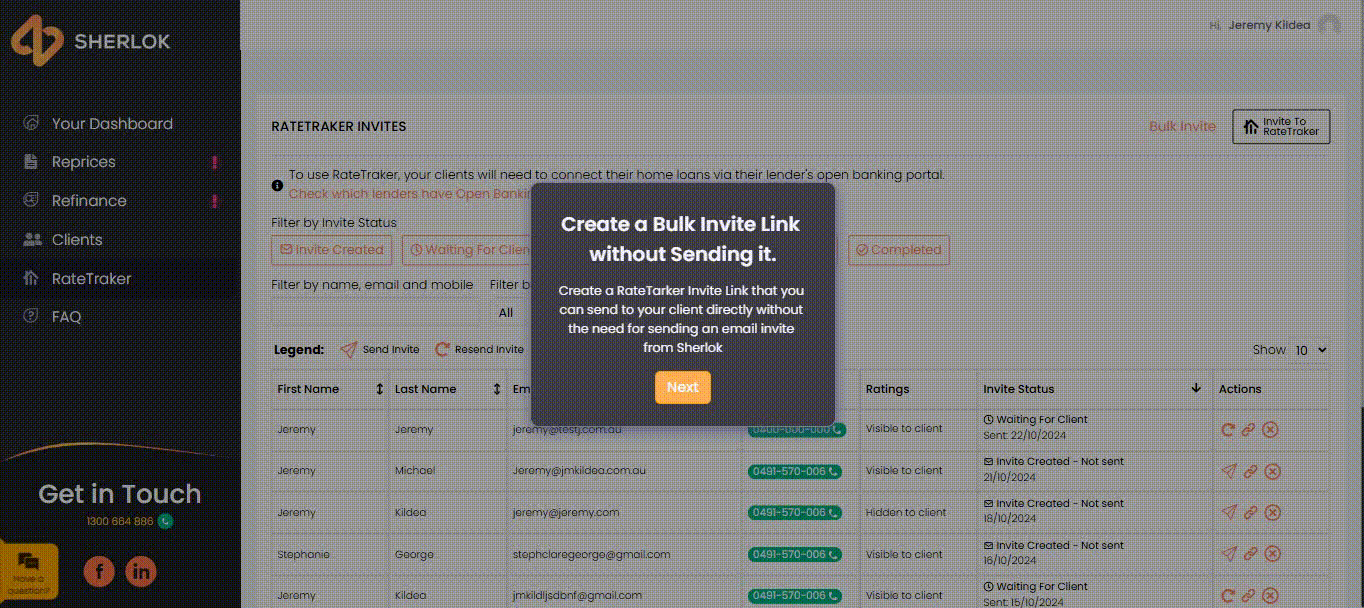Click the Ratings column header
The width and height of the screenshot is (1364, 608).
click(x=887, y=389)
